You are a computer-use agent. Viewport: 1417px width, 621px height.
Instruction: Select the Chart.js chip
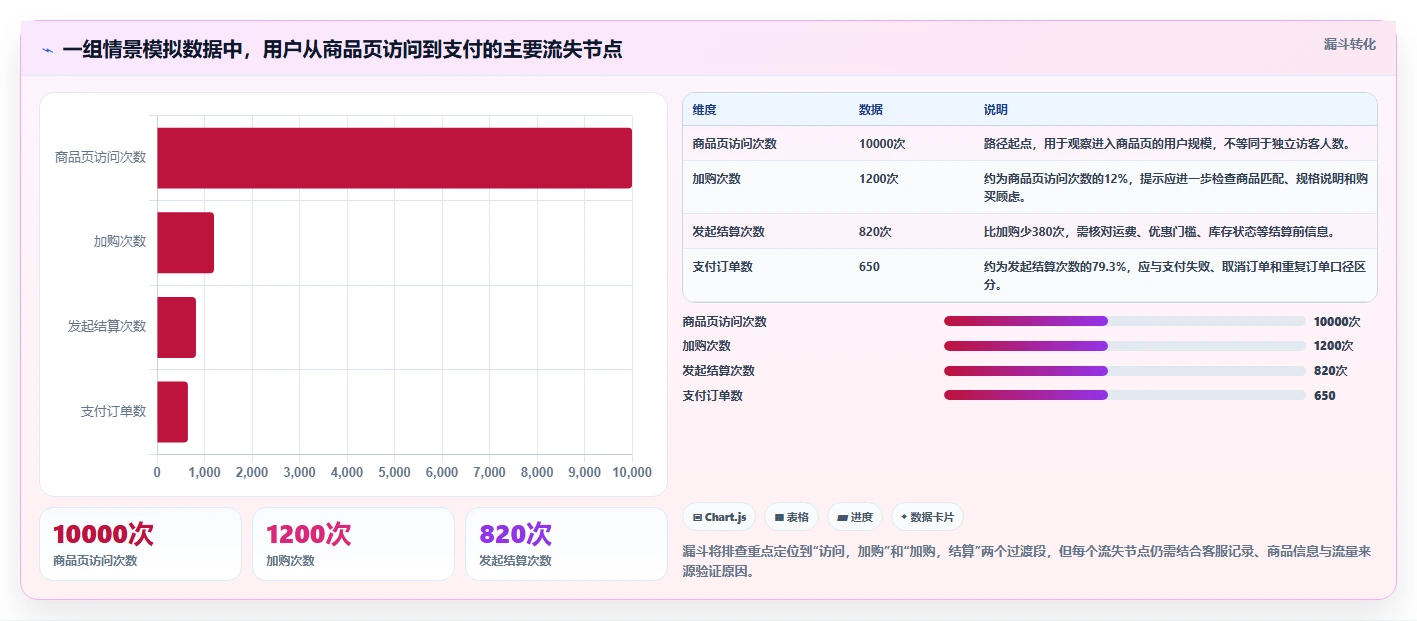719,517
